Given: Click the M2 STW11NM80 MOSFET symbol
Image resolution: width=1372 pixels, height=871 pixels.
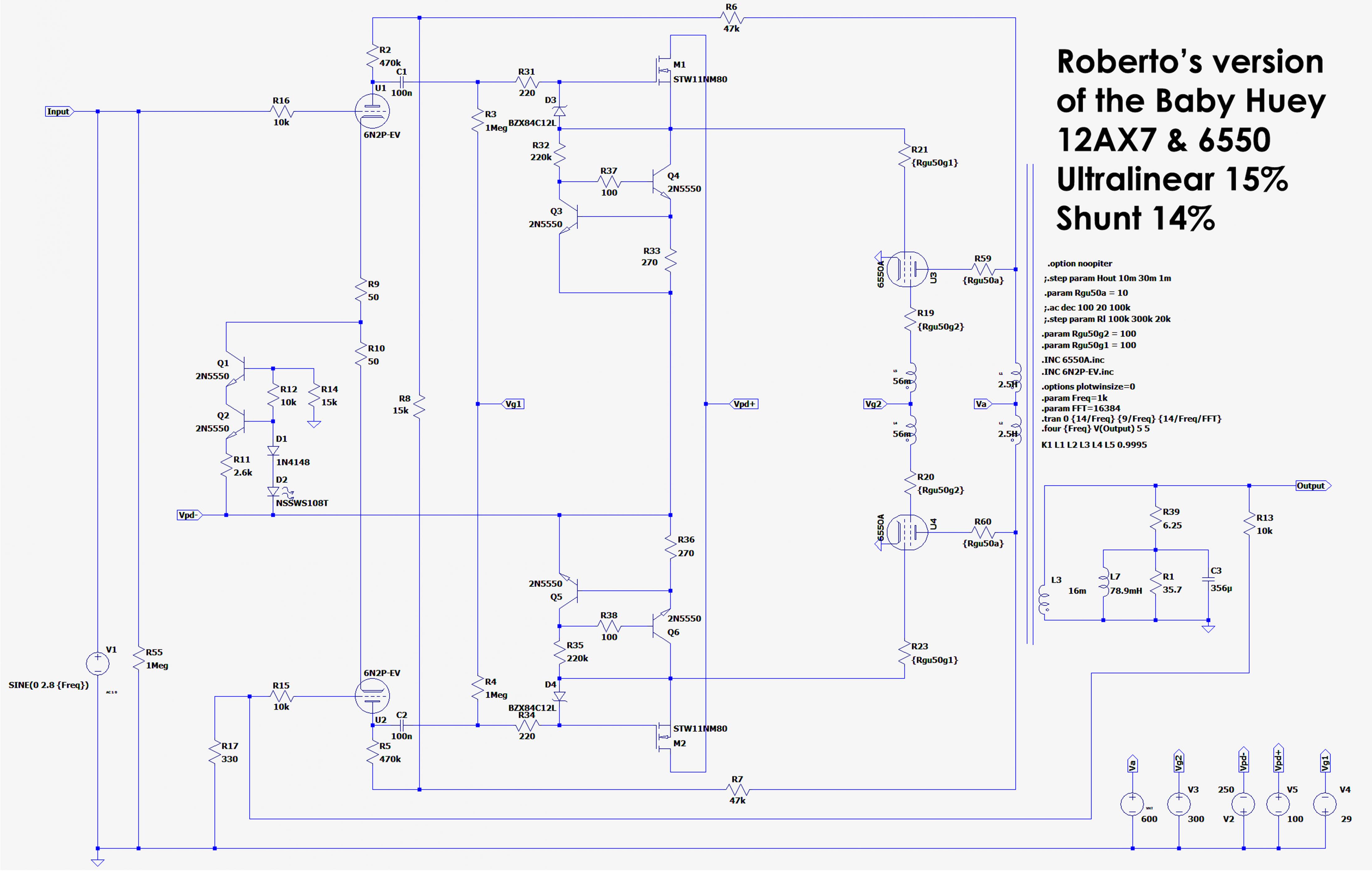Looking at the screenshot, I should tap(664, 737).
